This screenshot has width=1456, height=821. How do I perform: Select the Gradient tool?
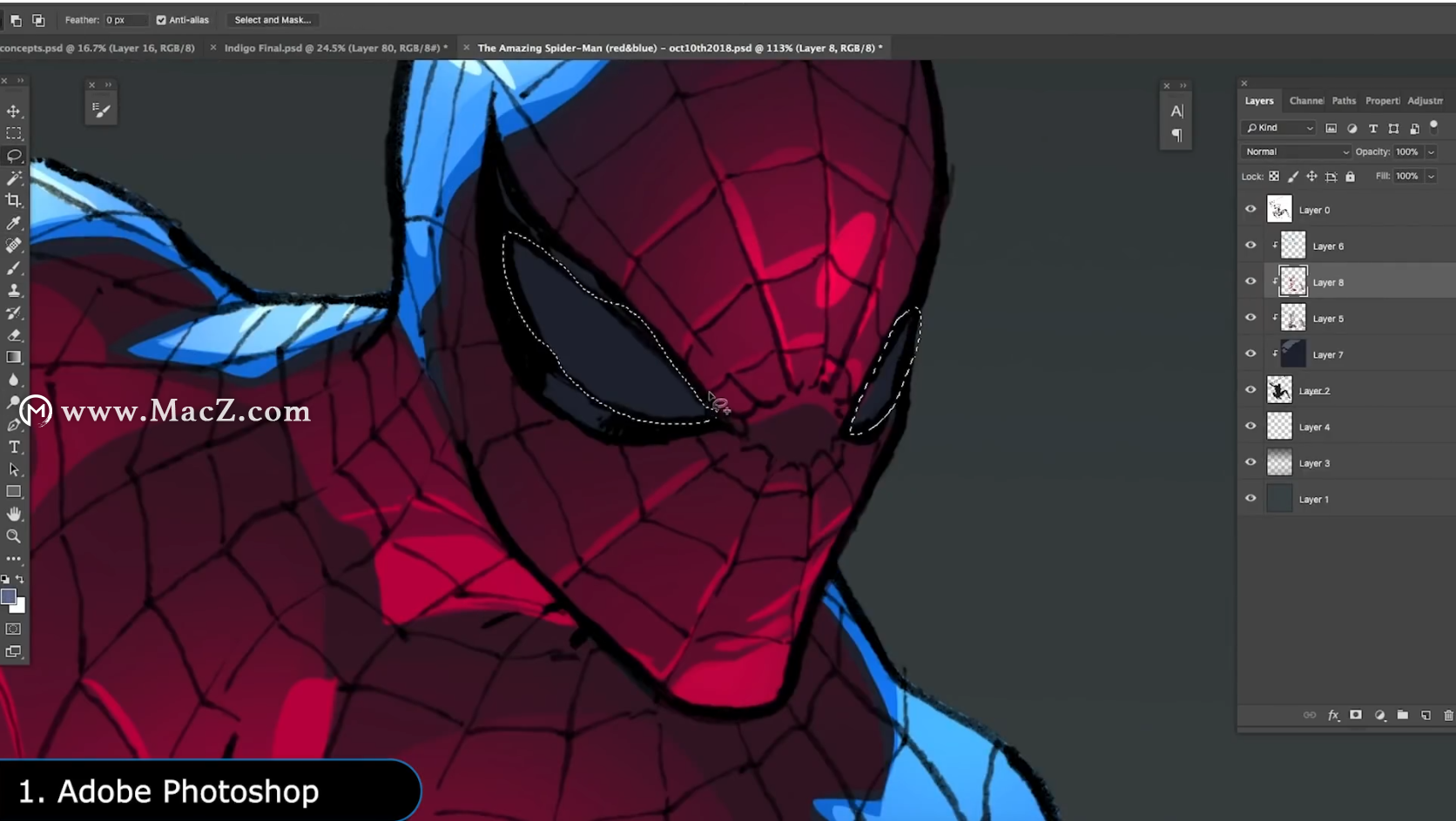14,357
